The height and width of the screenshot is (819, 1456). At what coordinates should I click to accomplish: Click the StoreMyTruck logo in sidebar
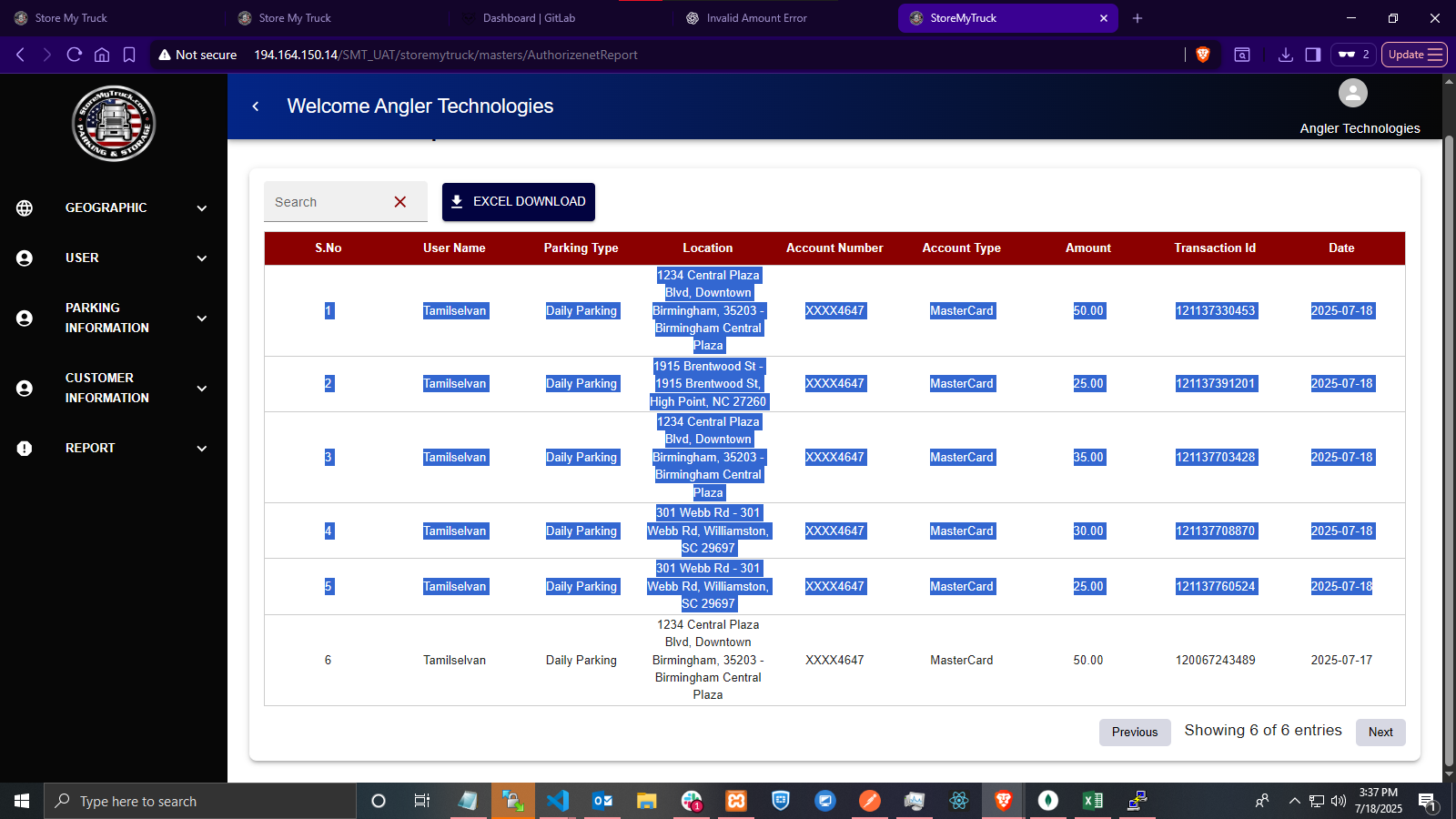pyautogui.click(x=114, y=124)
